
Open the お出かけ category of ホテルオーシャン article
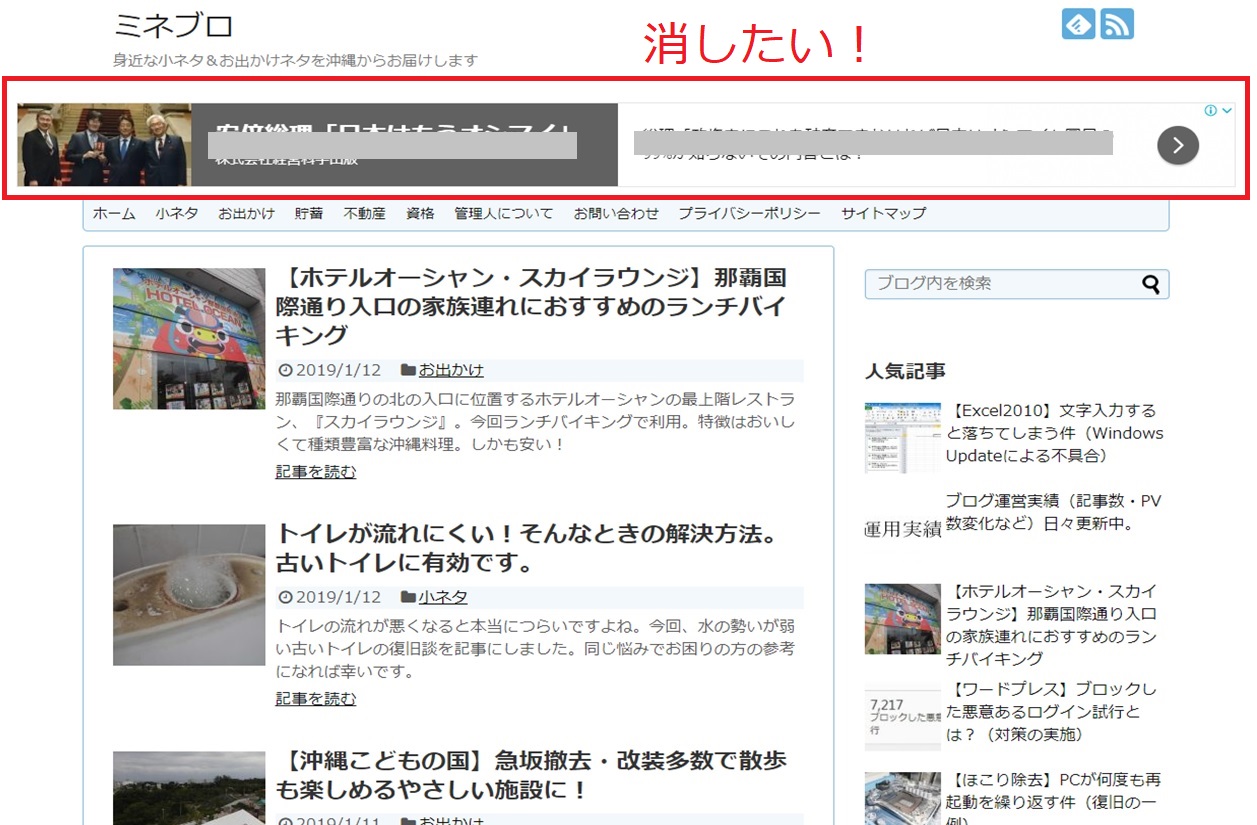pos(451,370)
